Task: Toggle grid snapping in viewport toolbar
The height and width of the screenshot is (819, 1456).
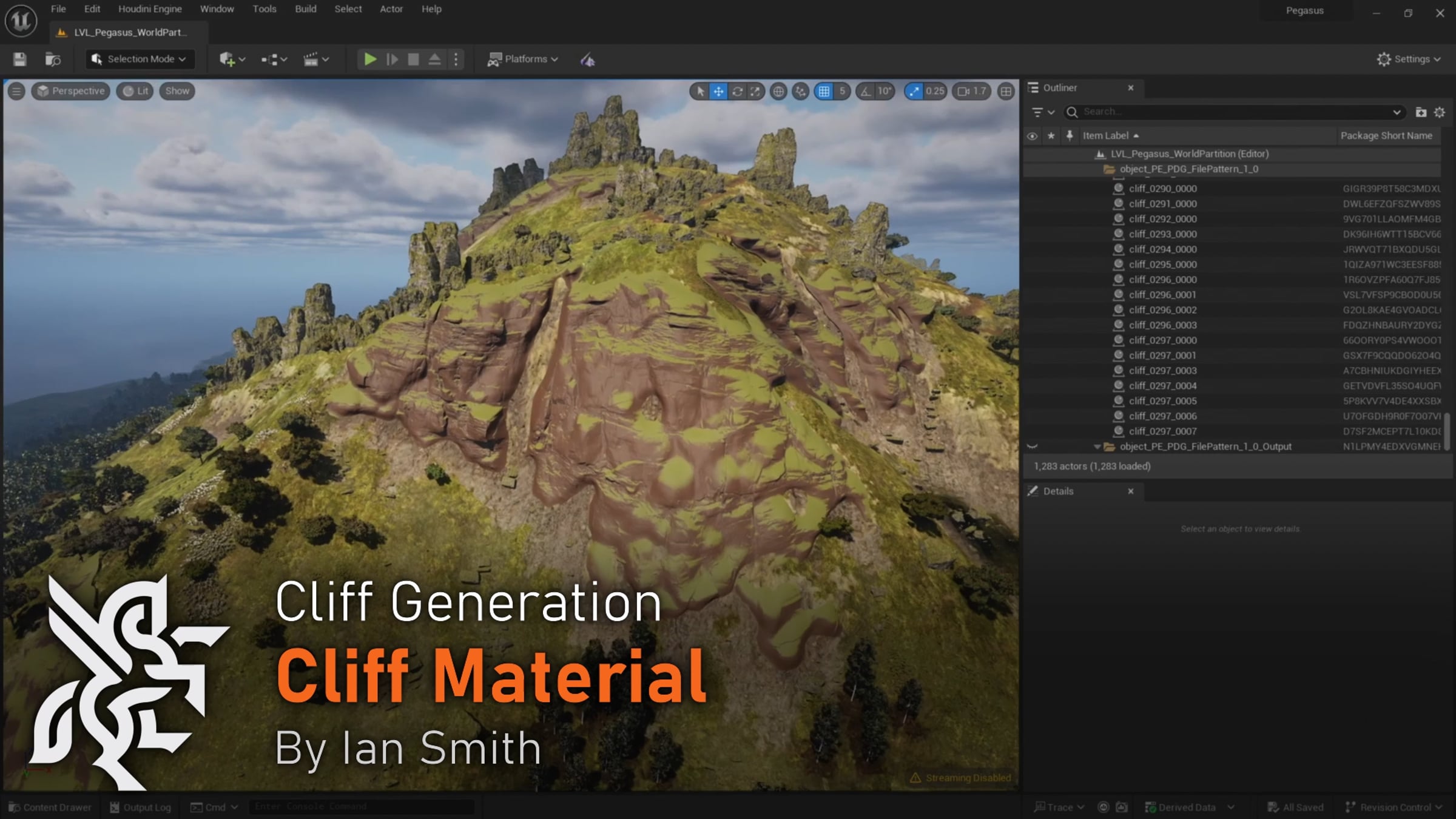Action: coord(824,91)
